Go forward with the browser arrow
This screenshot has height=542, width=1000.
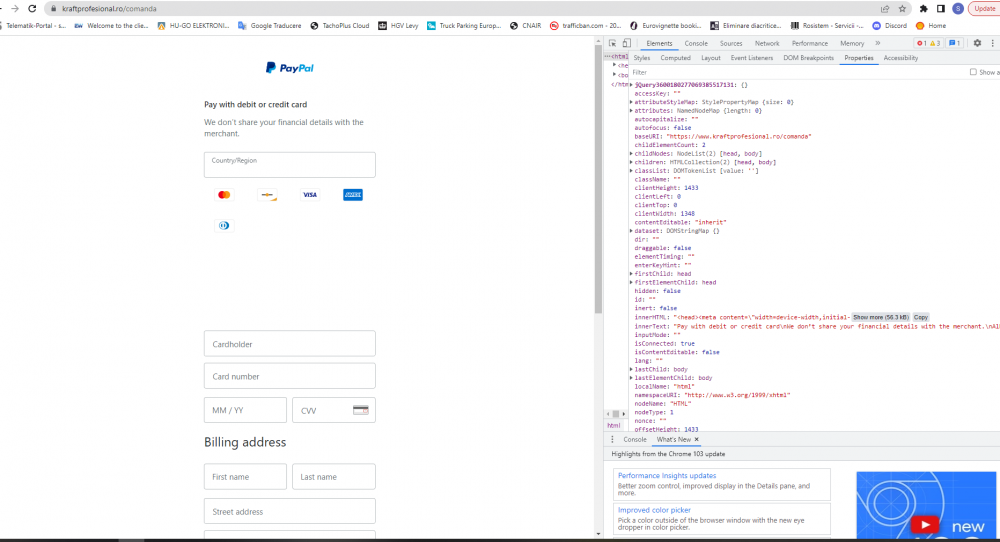(x=15, y=9)
